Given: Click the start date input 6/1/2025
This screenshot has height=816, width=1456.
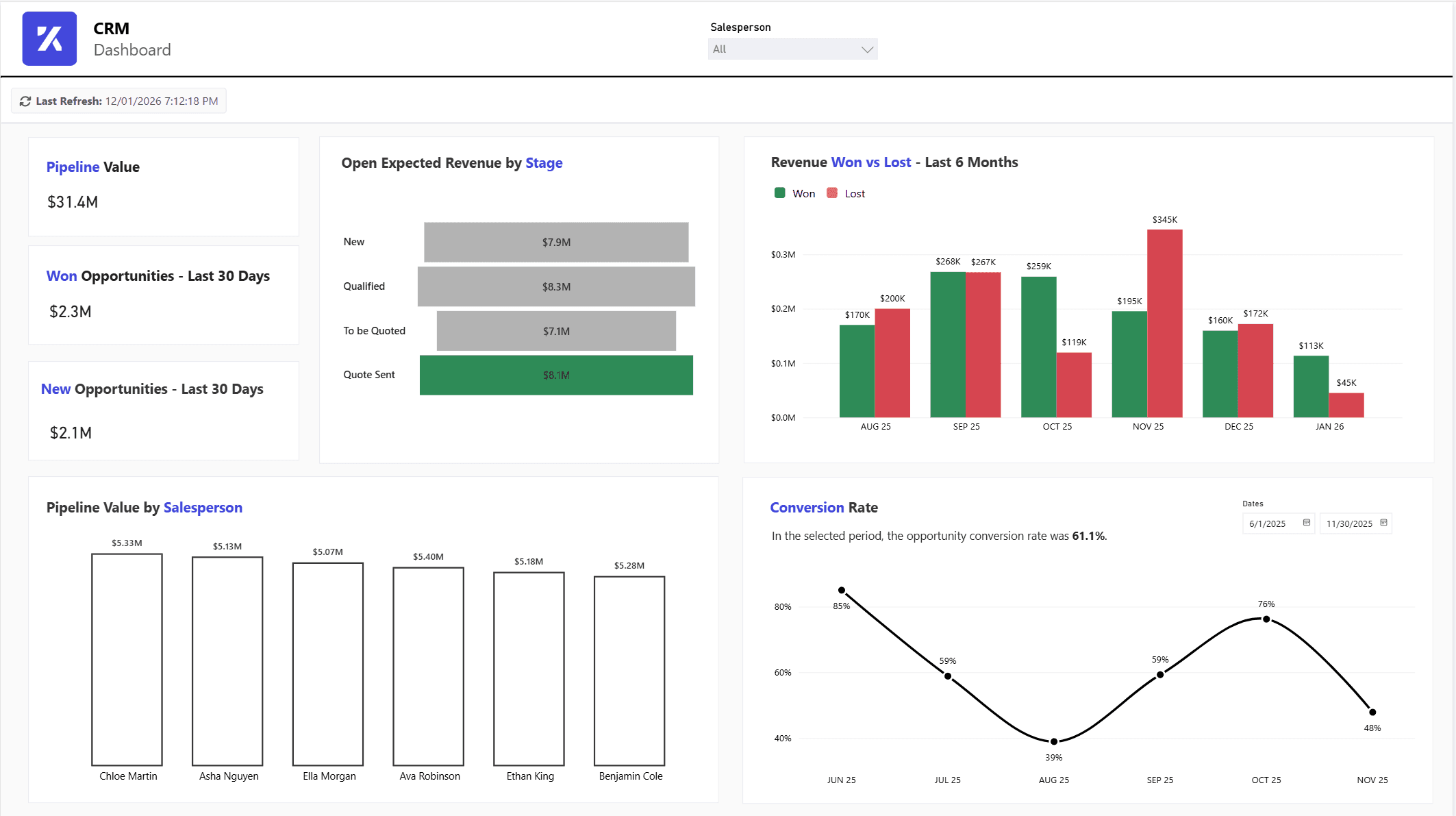Looking at the screenshot, I should click(x=1268, y=523).
